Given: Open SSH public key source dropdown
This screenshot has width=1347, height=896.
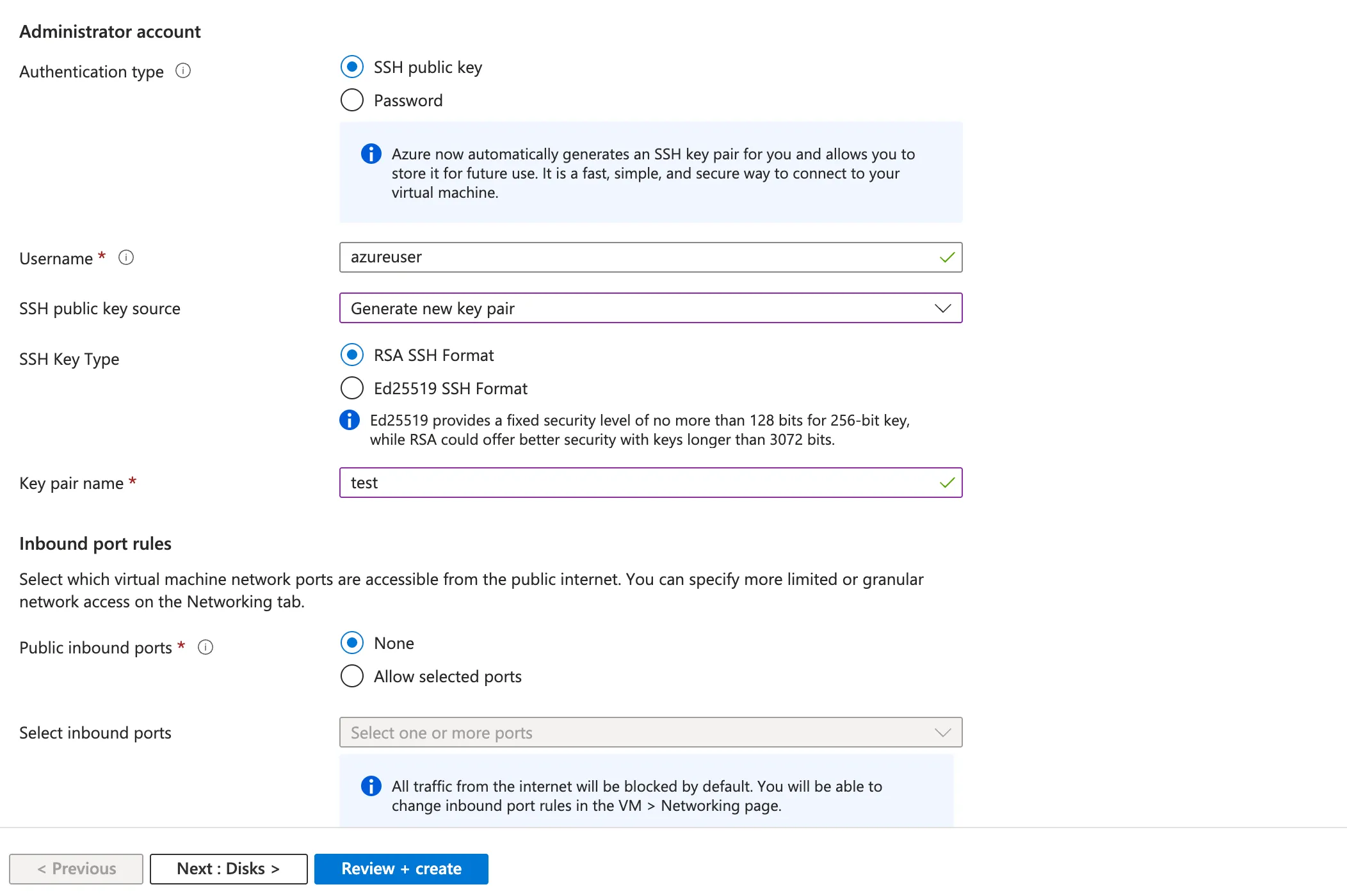Looking at the screenshot, I should pyautogui.click(x=650, y=308).
